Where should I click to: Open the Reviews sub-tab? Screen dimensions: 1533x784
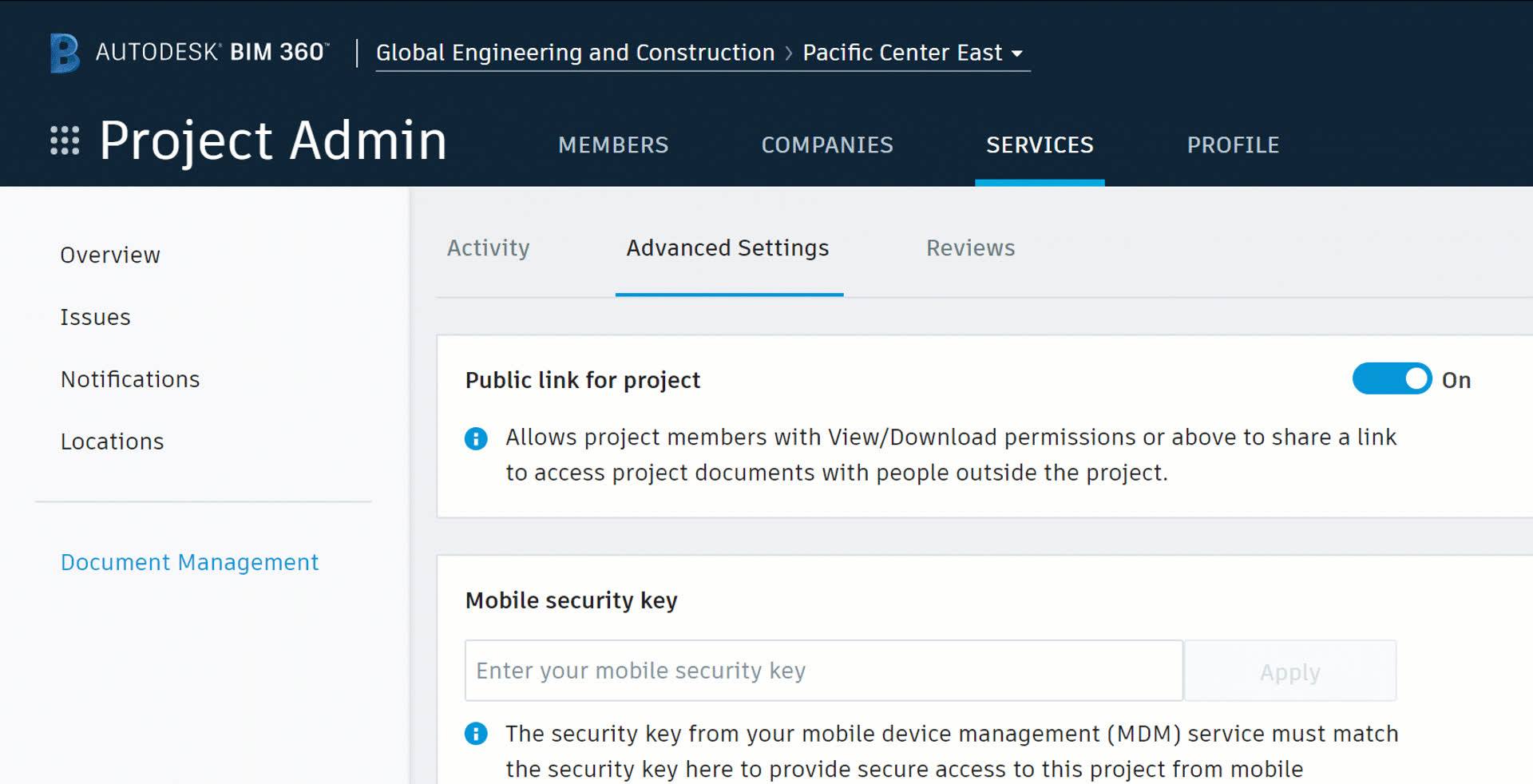pyautogui.click(x=971, y=248)
